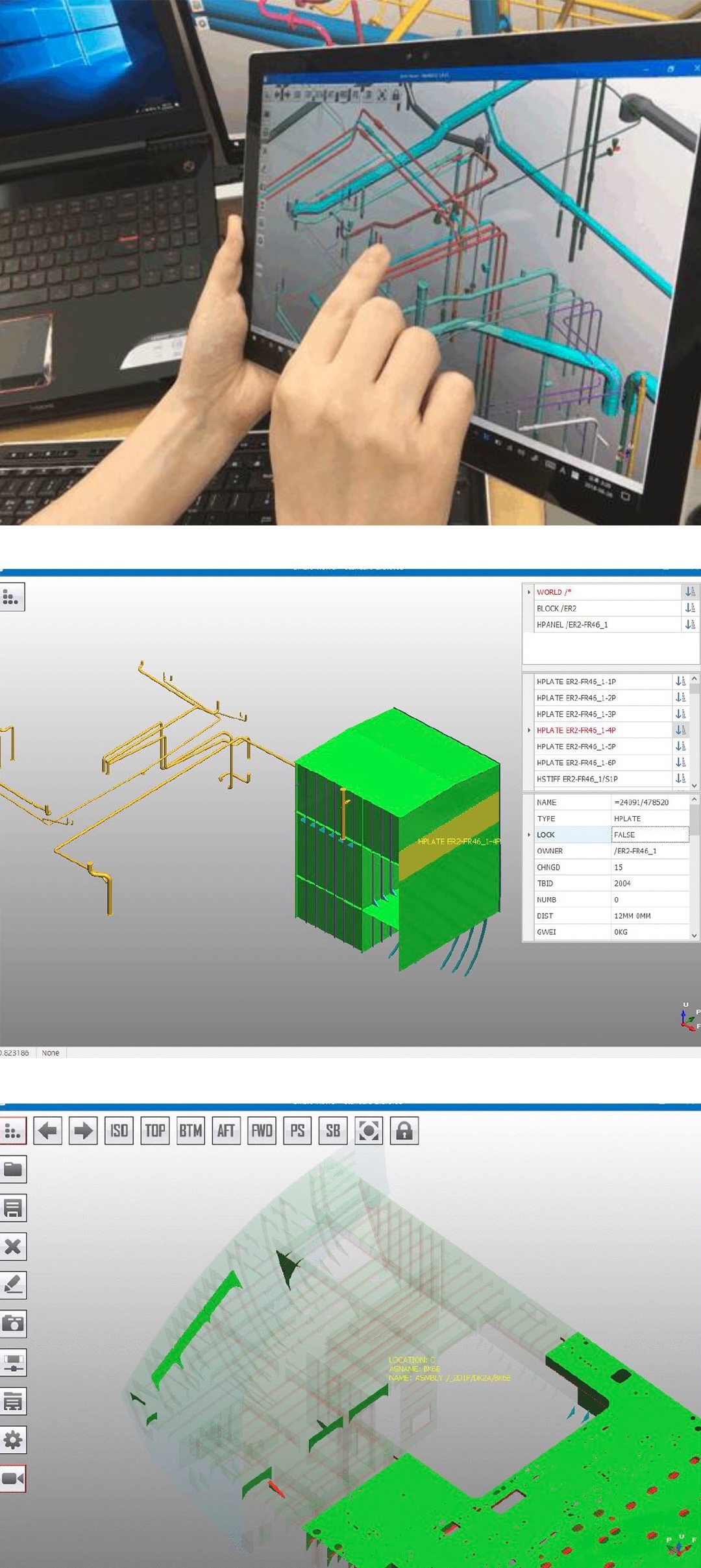Image resolution: width=701 pixels, height=1568 pixels.
Task: Click the forward arrow navigation button
Action: coord(83,1131)
